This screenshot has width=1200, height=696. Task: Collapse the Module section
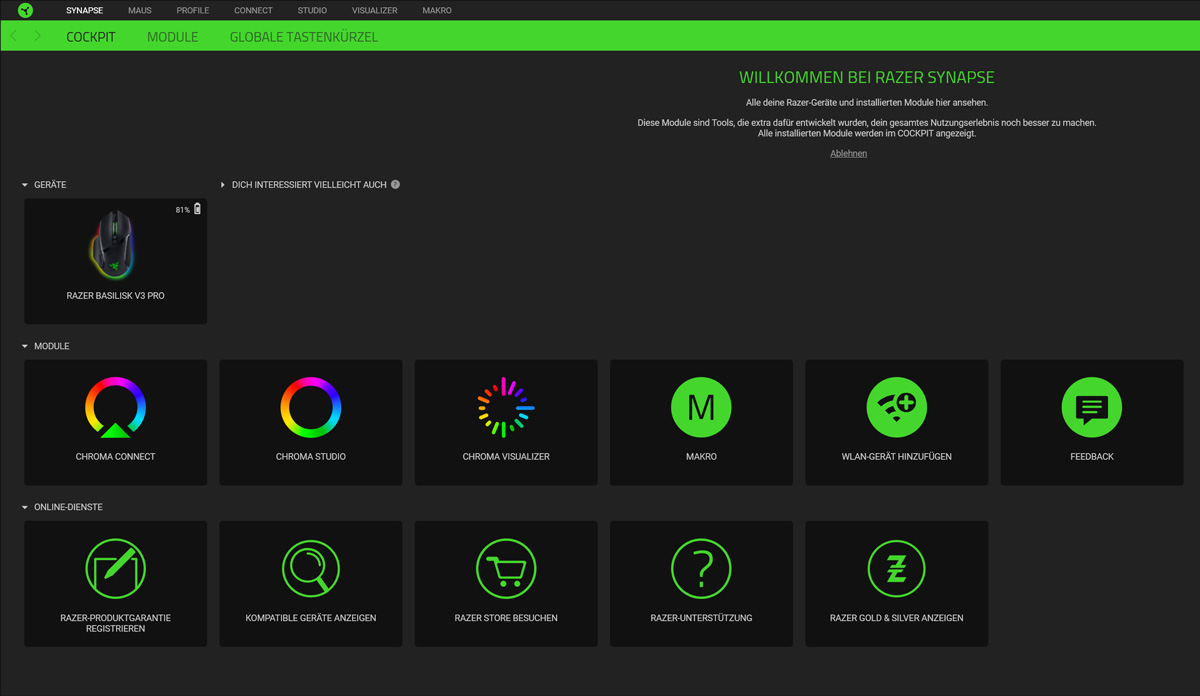[25, 346]
